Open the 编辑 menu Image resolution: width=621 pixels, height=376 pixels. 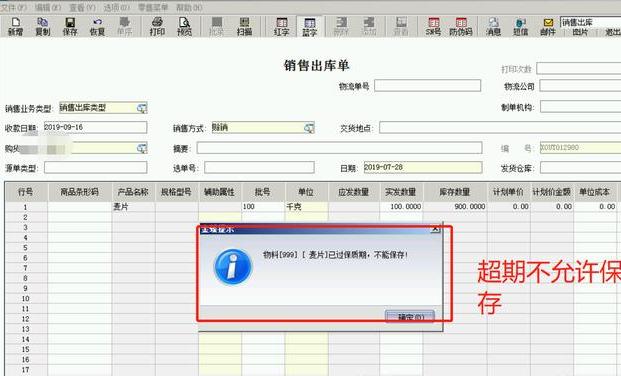click(48, 7)
